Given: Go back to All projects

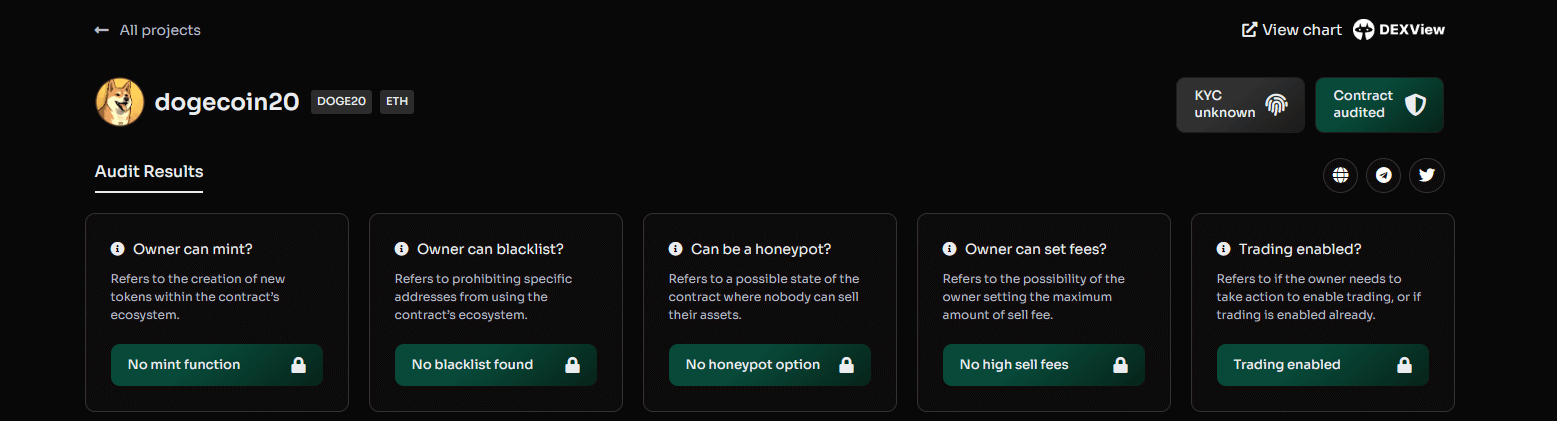Looking at the screenshot, I should (x=148, y=30).
